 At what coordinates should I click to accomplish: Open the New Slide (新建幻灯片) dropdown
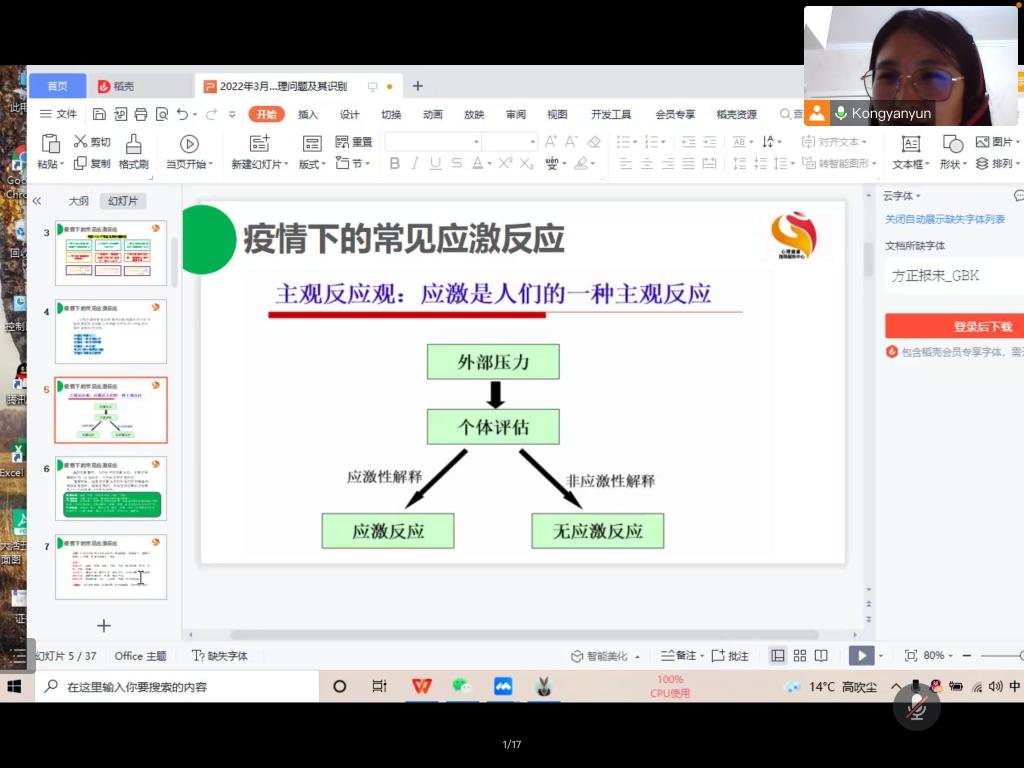(x=260, y=164)
